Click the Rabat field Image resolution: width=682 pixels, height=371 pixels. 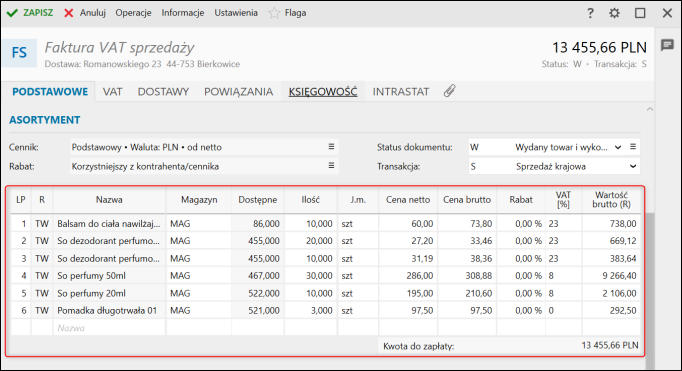204,166
